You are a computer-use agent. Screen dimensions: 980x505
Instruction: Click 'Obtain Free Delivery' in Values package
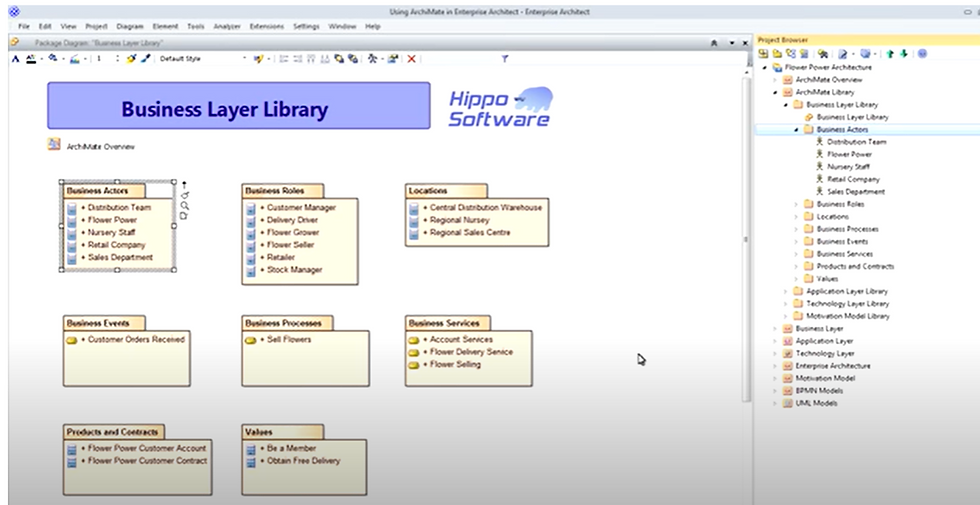tap(303, 461)
